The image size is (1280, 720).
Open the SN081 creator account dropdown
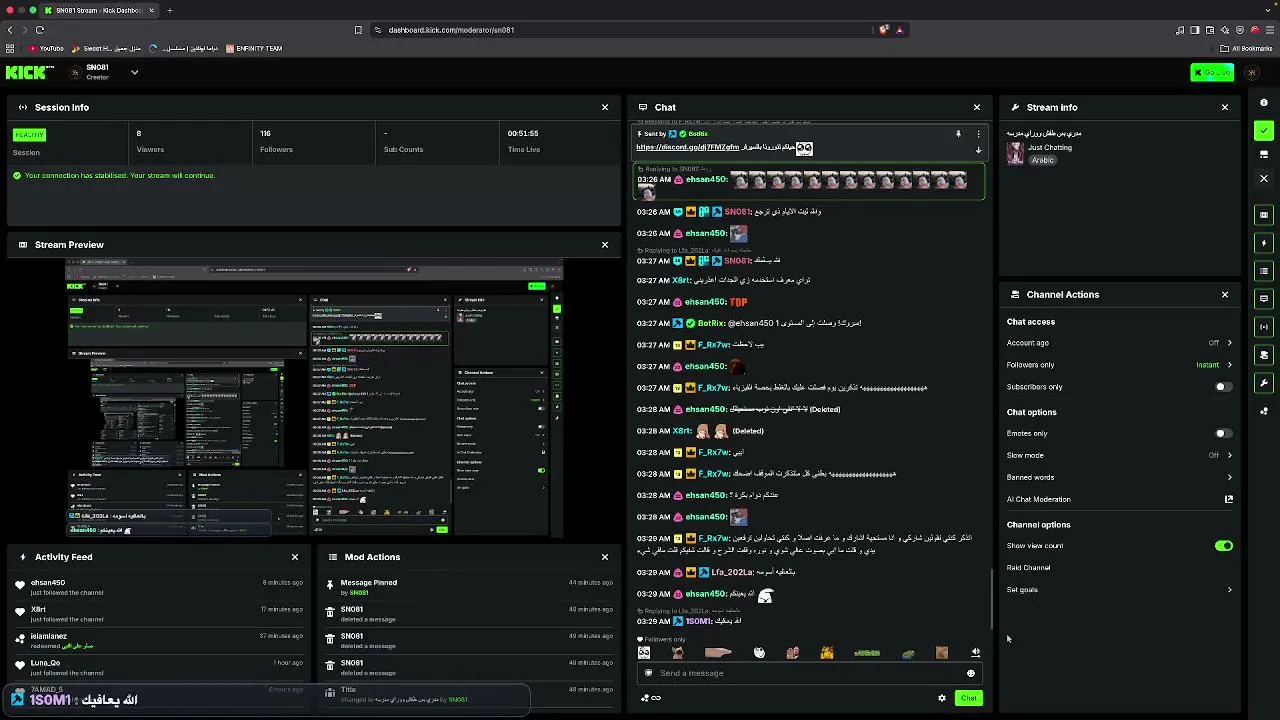(134, 72)
